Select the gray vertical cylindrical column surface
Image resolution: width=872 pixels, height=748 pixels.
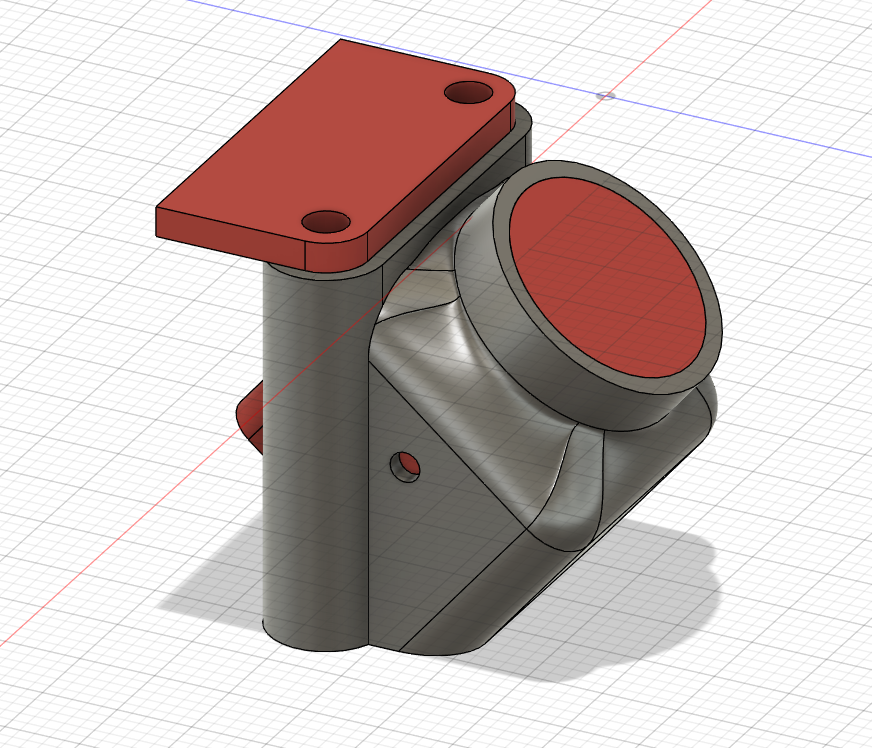(314, 456)
